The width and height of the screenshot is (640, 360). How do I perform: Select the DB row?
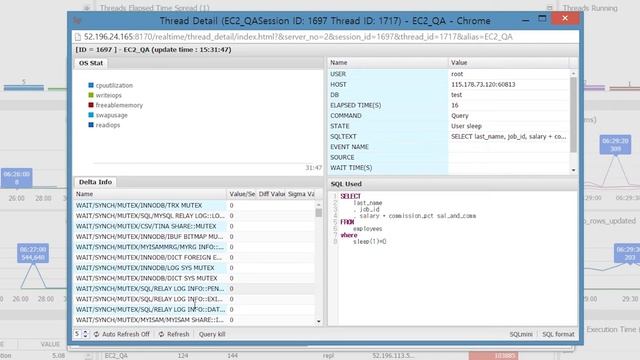point(449,95)
